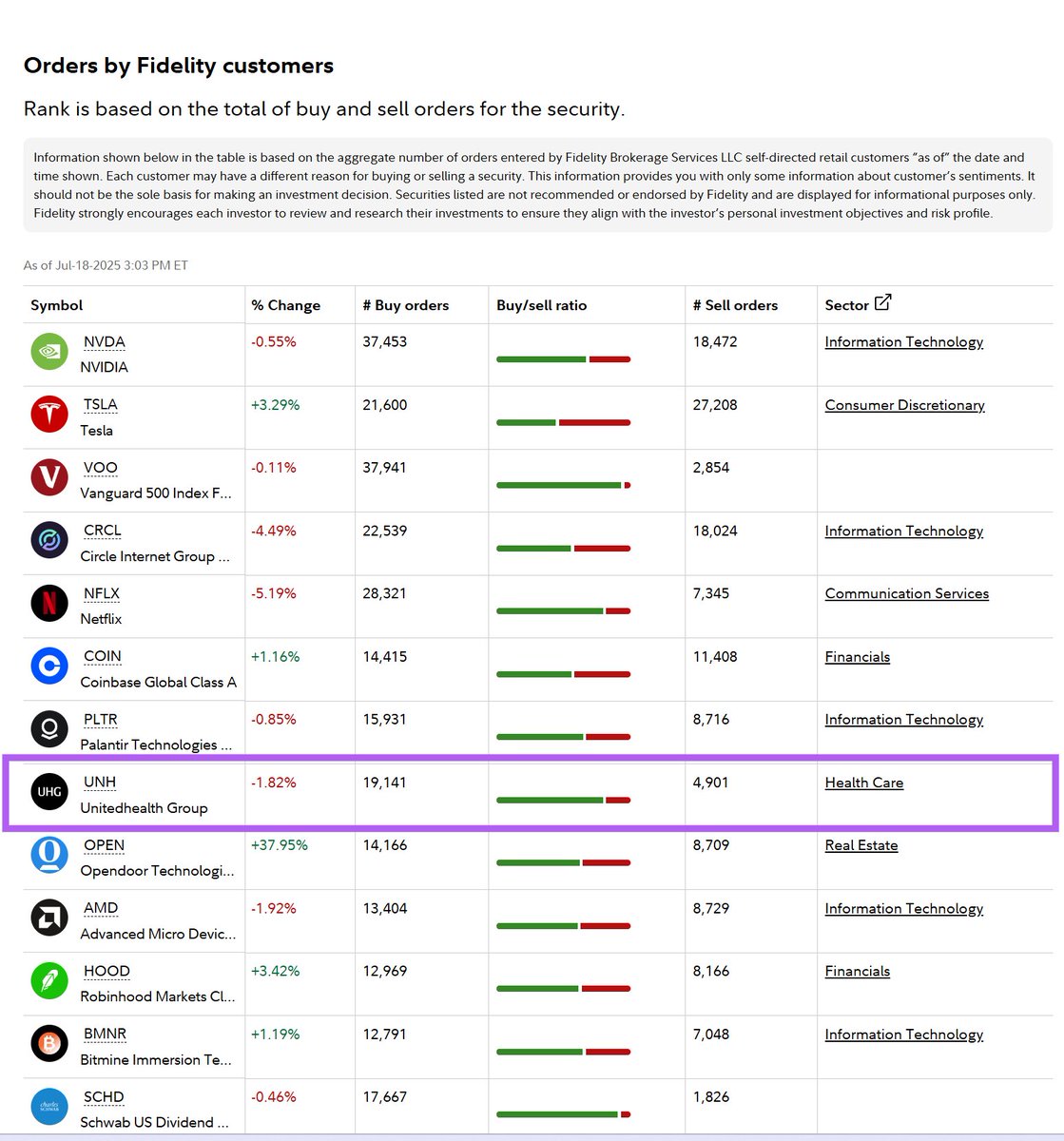Open NVDA's Information Technology sector link
1064x1141 pixels.
point(904,342)
